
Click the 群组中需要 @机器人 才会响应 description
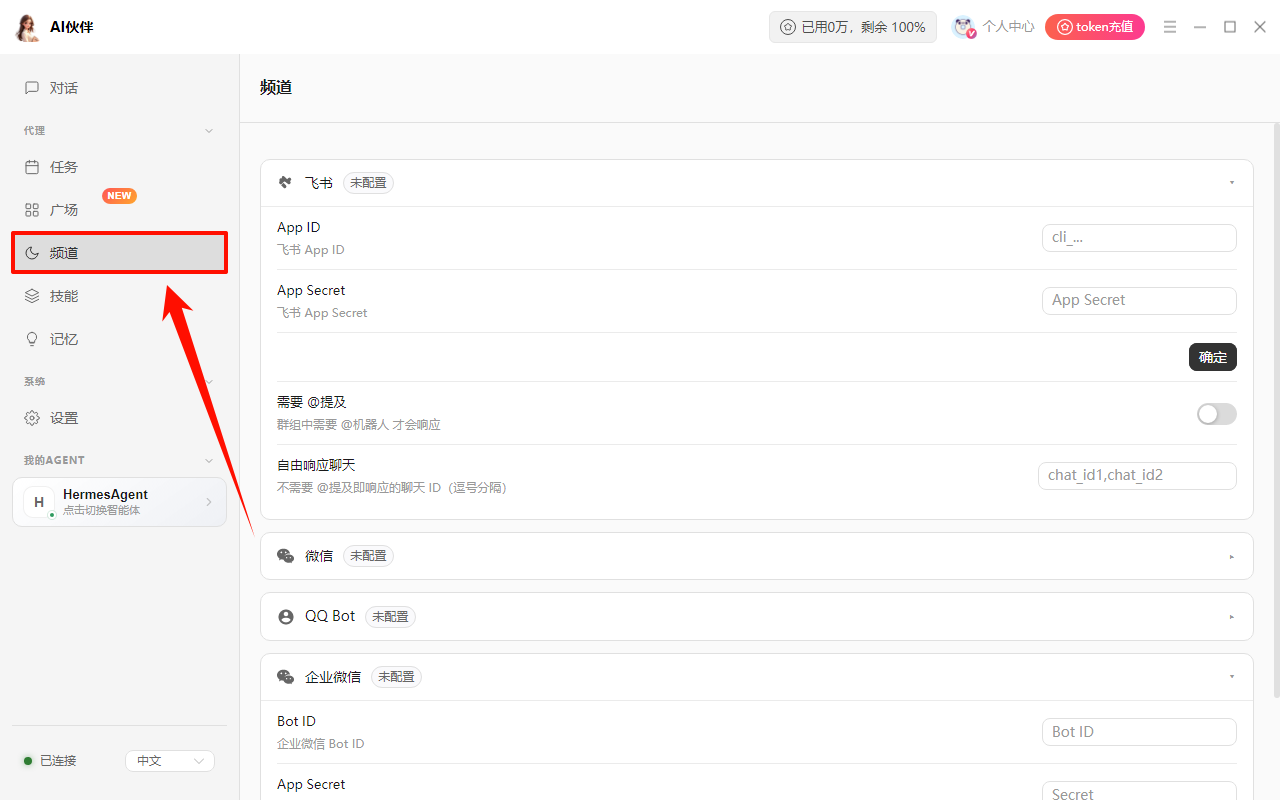point(358,425)
